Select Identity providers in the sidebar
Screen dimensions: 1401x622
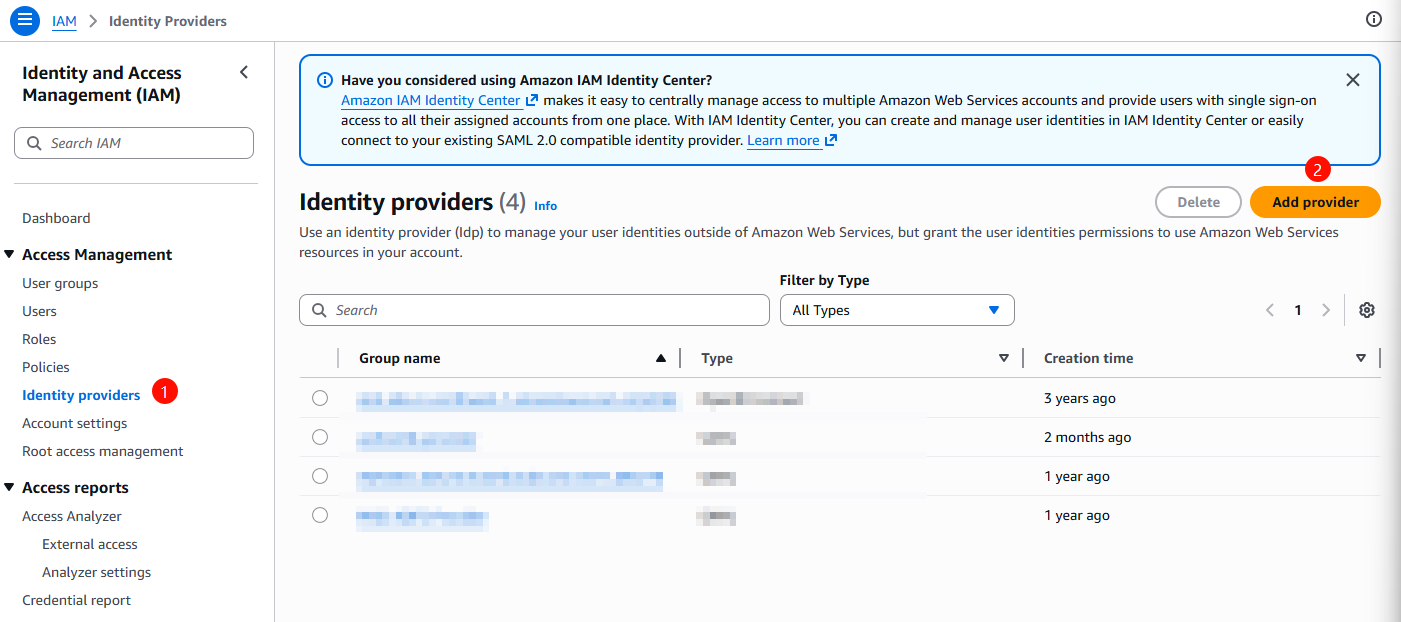(81, 395)
